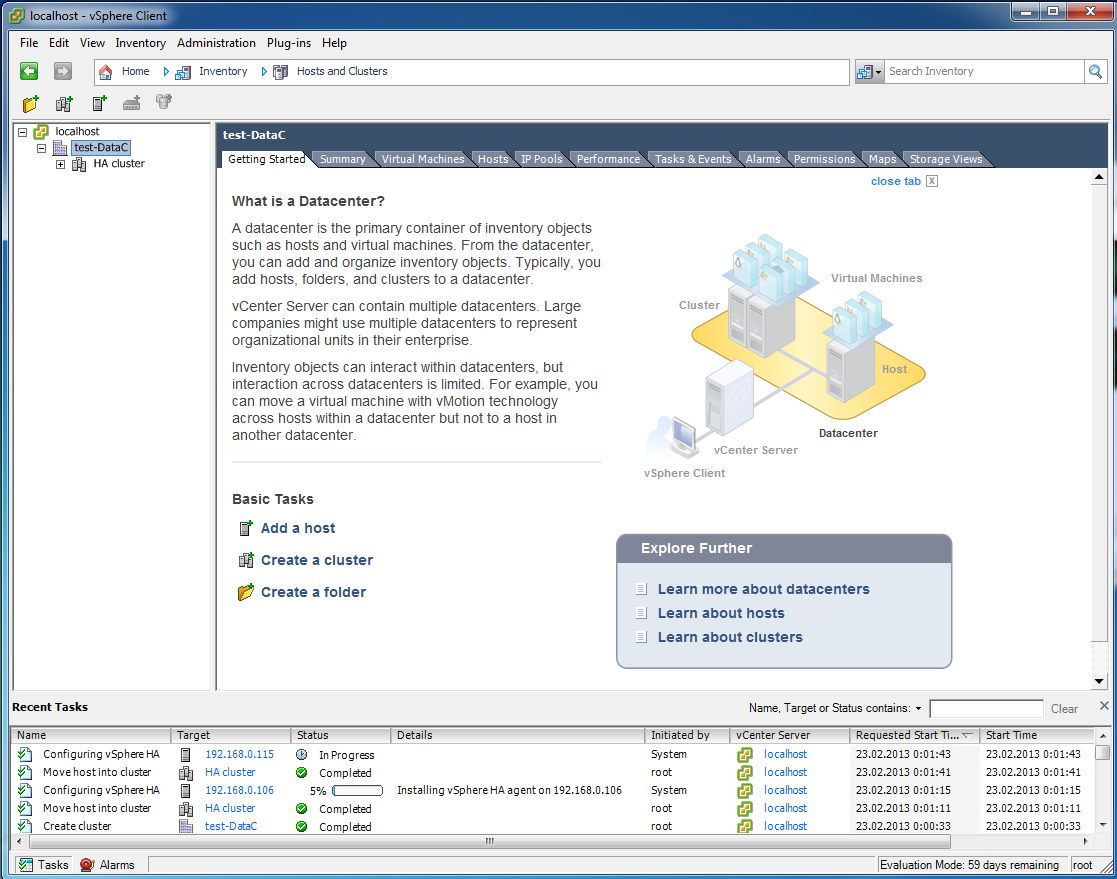Click the green Back navigation arrow
This screenshot has width=1117, height=879.
[28, 71]
